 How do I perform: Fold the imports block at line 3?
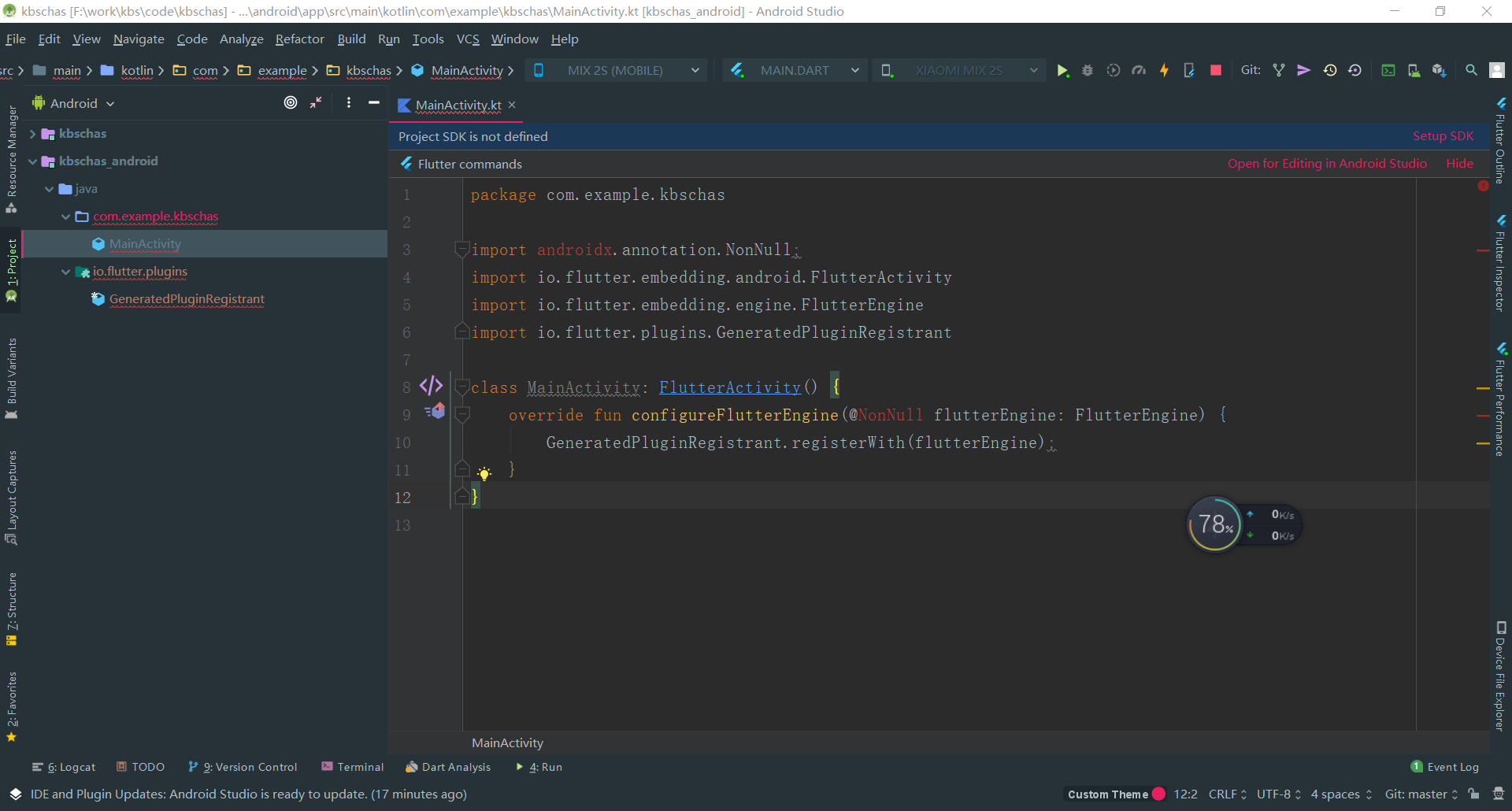[462, 250]
